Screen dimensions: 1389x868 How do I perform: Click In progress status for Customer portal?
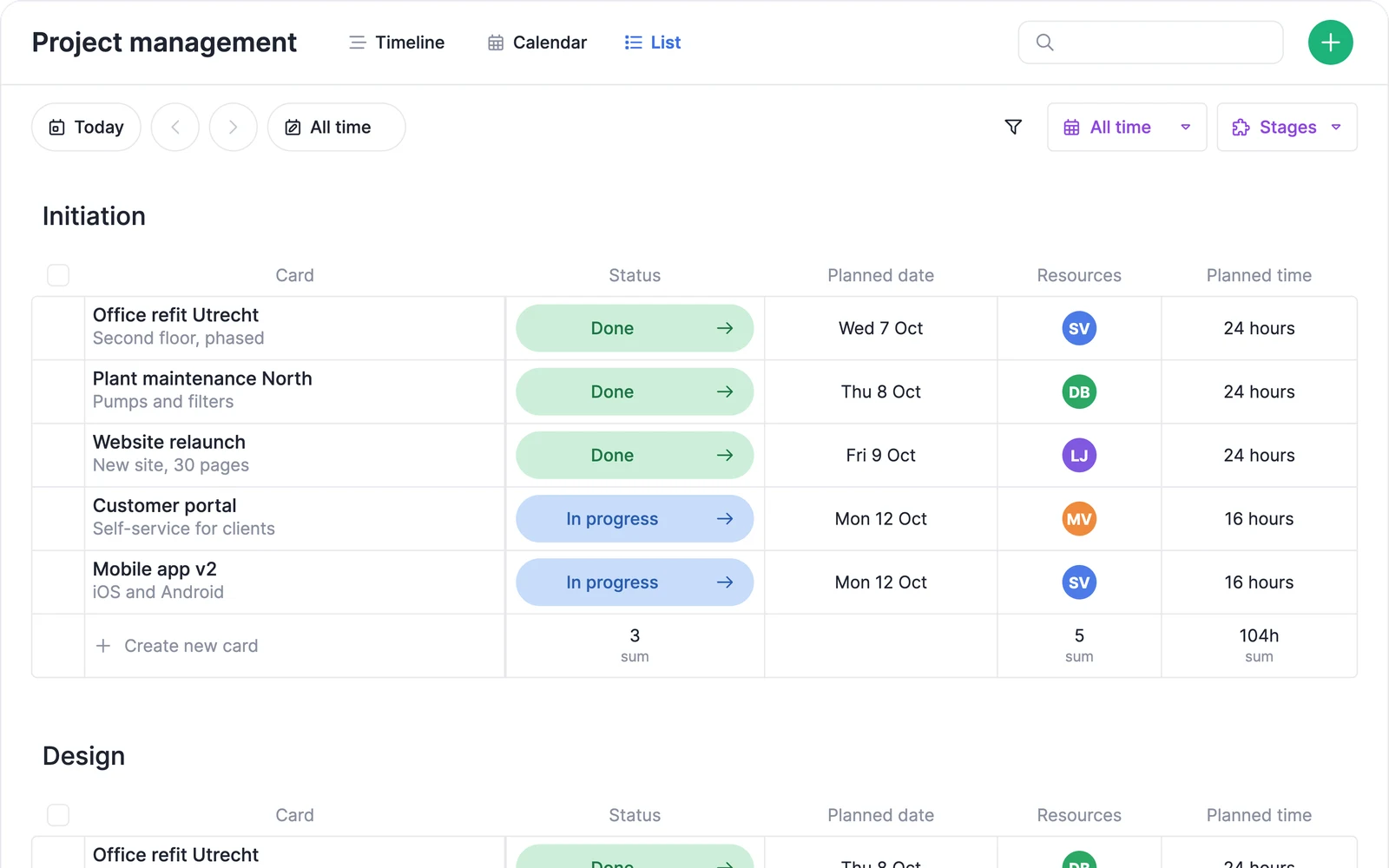(635, 519)
